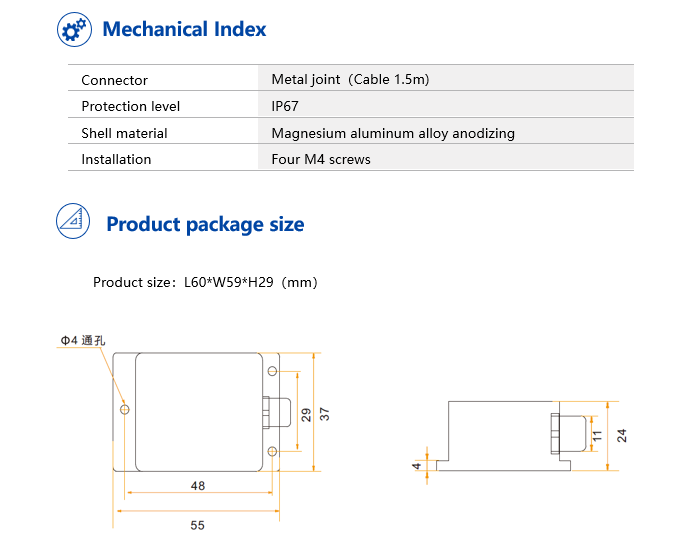Click the Four M4 screws value

click(321, 159)
